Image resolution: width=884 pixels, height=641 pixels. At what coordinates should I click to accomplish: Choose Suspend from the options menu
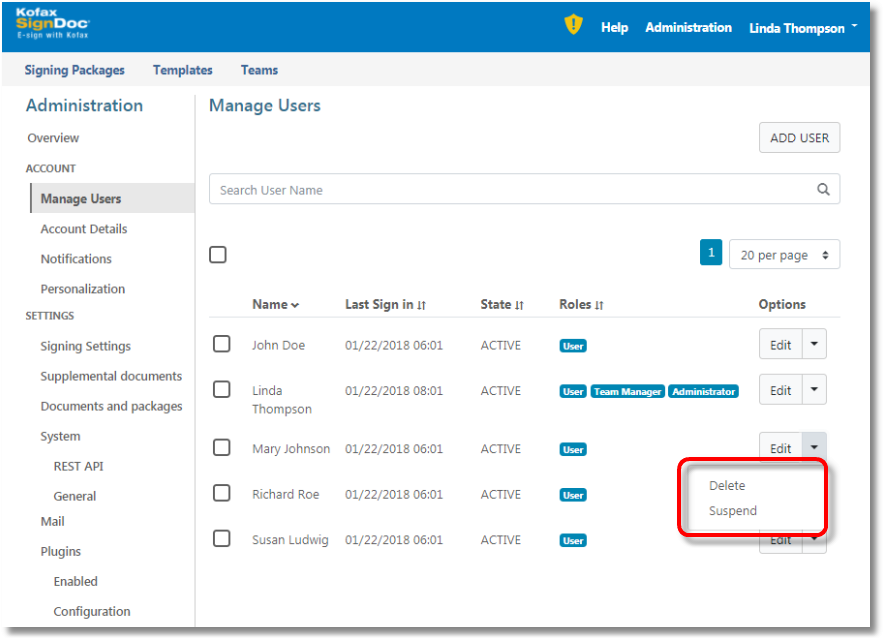coord(733,511)
